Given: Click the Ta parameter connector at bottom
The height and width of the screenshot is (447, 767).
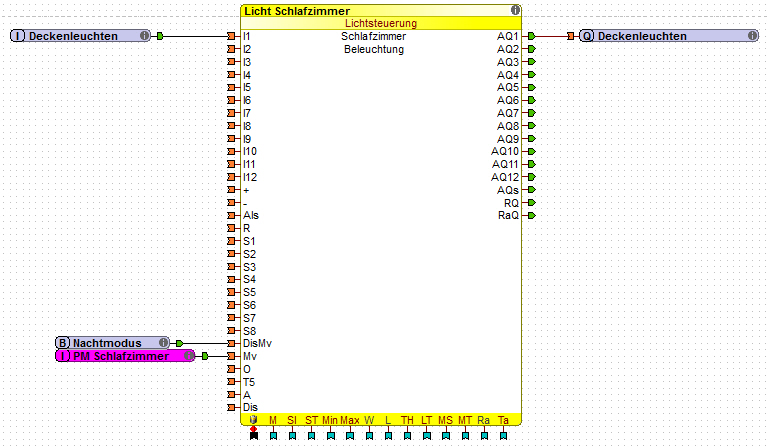Looking at the screenshot, I should (x=503, y=435).
